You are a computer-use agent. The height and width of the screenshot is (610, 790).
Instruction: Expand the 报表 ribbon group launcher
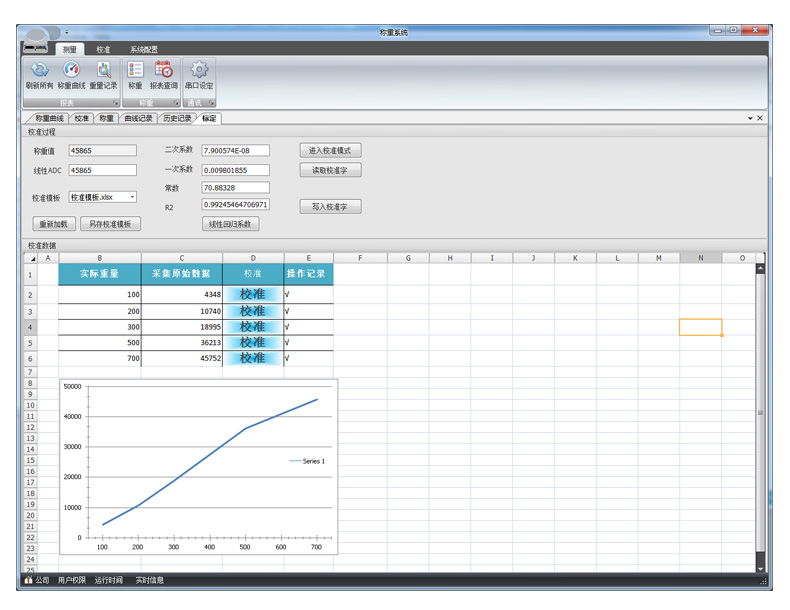115,103
